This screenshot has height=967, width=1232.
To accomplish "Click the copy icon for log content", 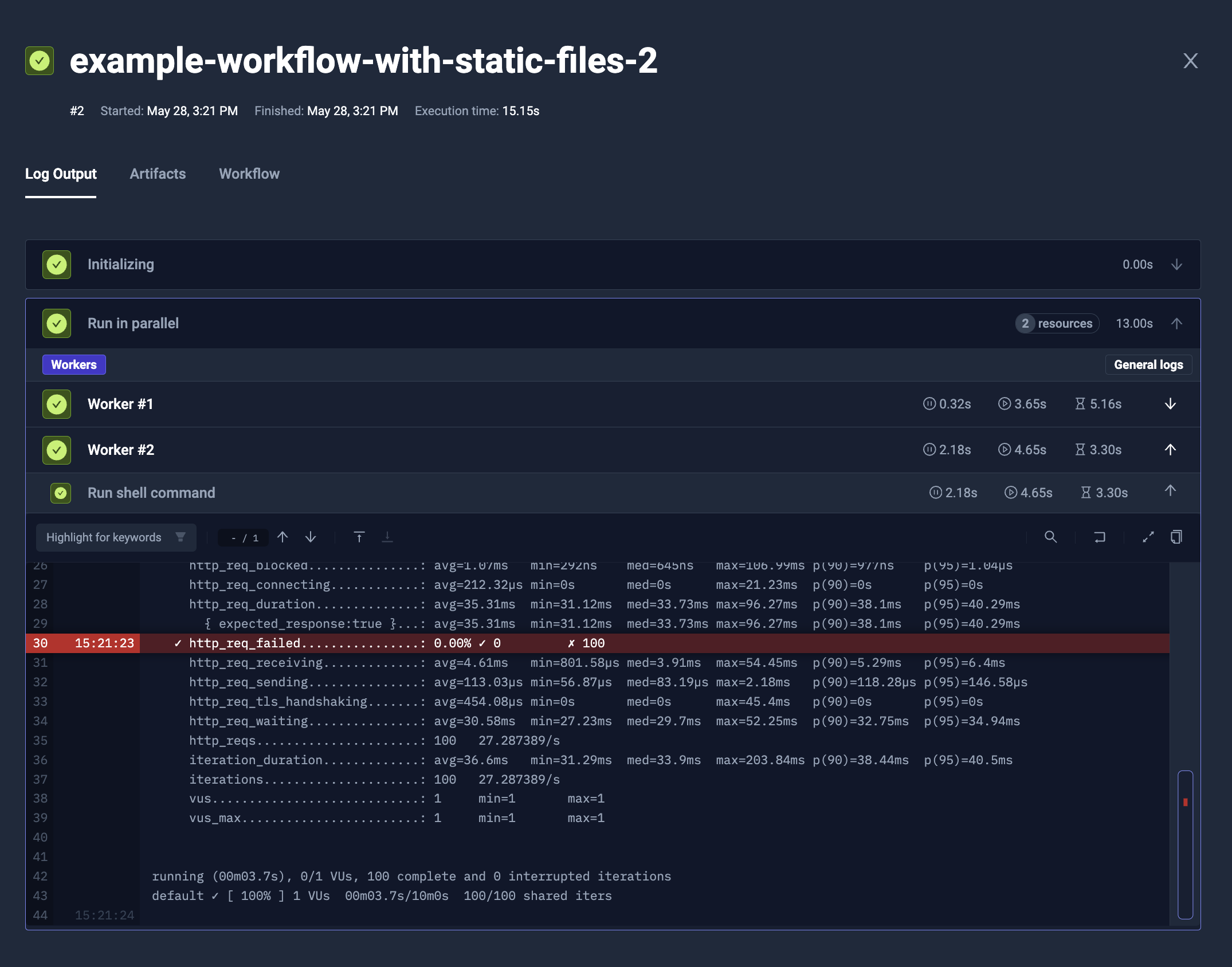I will [x=1177, y=537].
